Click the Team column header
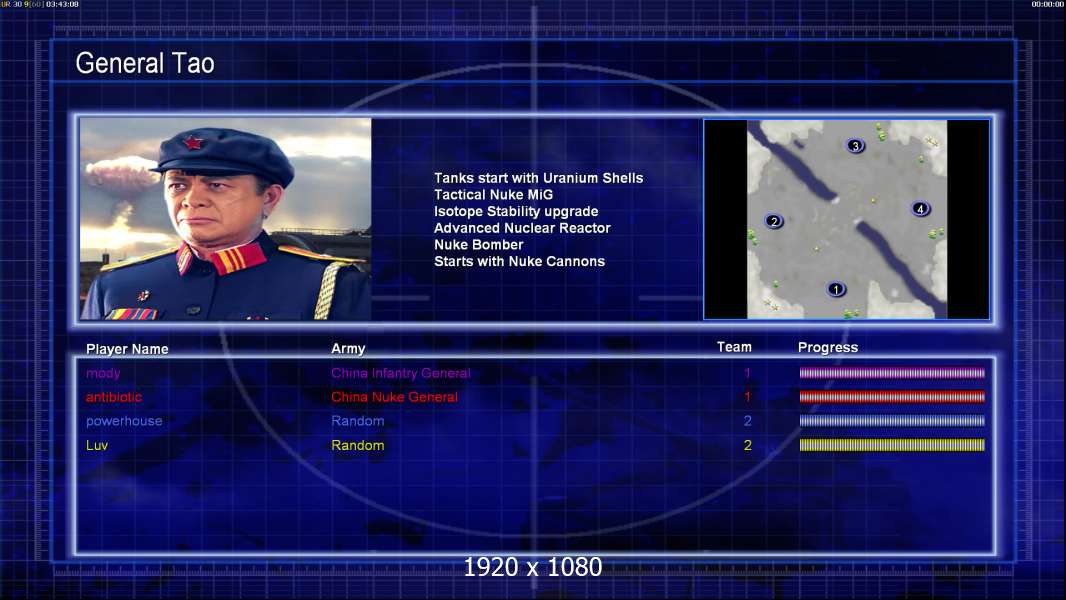Image resolution: width=1066 pixels, height=600 pixels. click(x=734, y=347)
